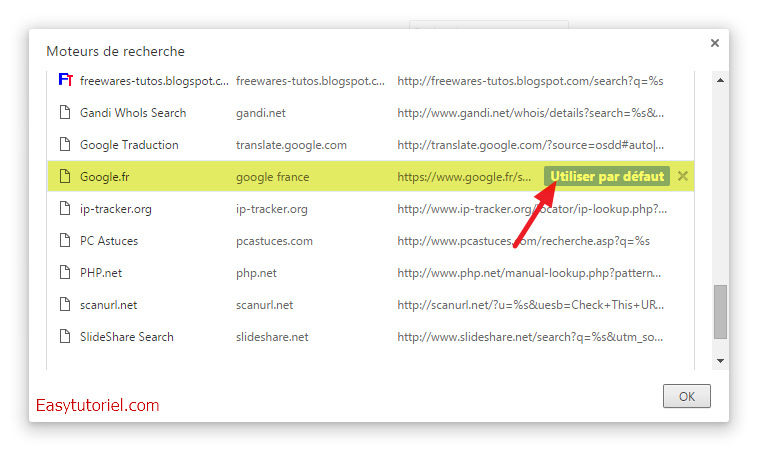This screenshot has width=769, height=450.
Task: Click the page icon beside Gandi WhoIs Search
Action: pos(65,112)
